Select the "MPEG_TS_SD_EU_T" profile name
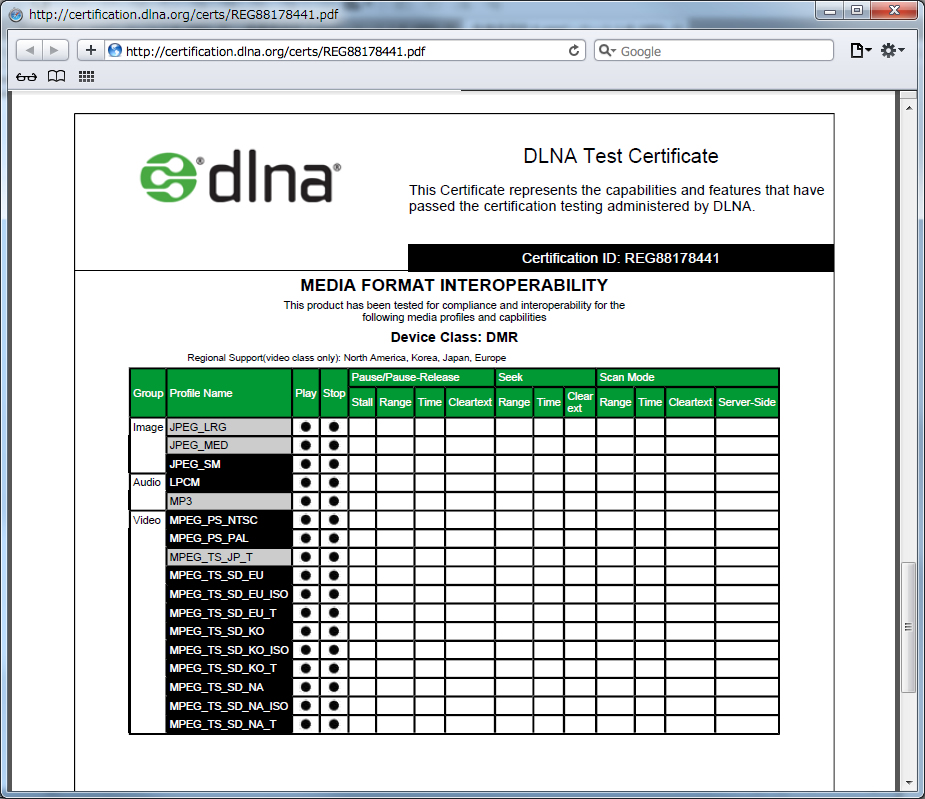Screen dimensions: 925x799 click(x=229, y=613)
